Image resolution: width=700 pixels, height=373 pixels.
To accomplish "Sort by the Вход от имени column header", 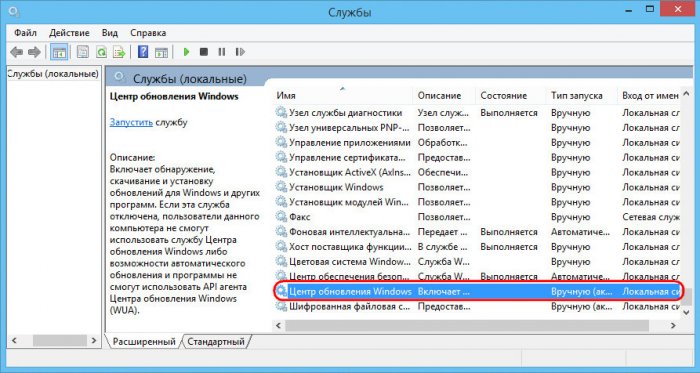I will [650, 95].
